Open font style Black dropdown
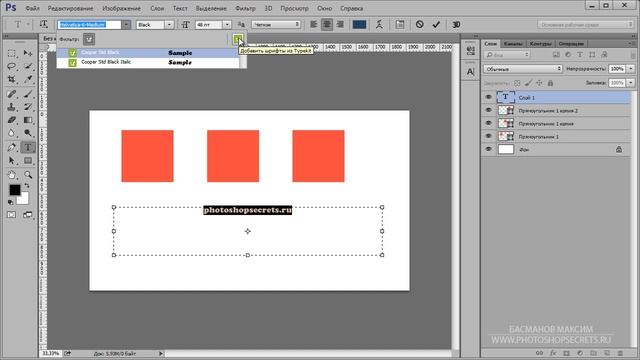The height and width of the screenshot is (360, 640). point(169,24)
